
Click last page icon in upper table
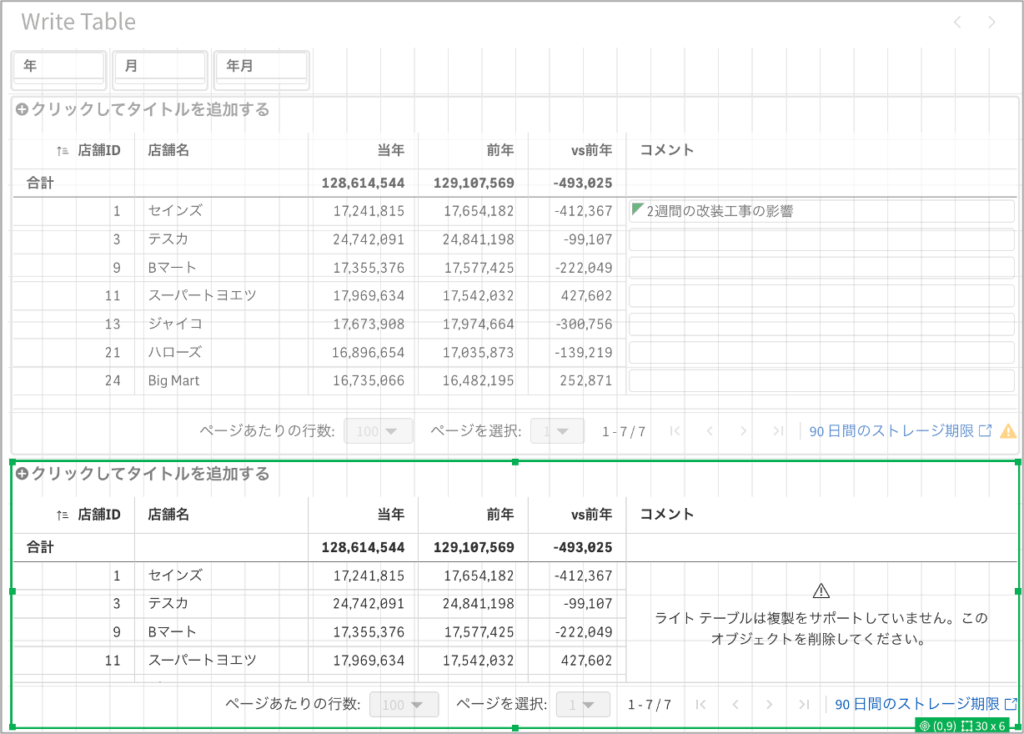(x=778, y=431)
